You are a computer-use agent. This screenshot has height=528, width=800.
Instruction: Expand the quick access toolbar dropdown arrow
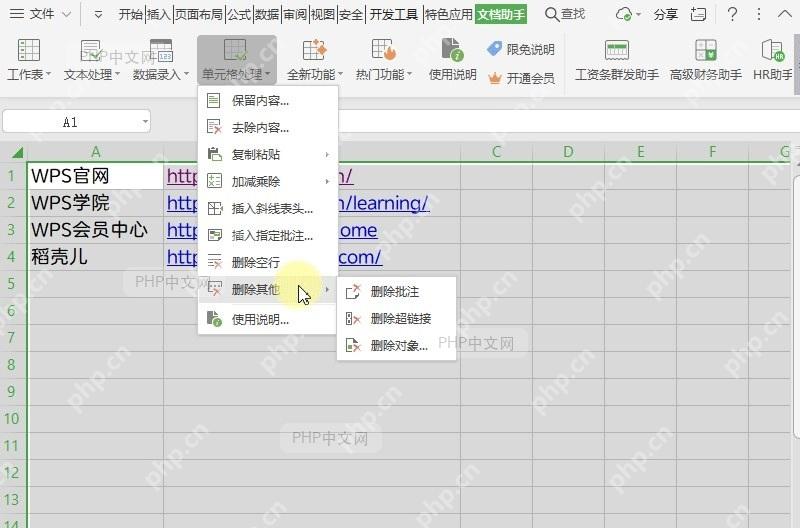point(98,15)
